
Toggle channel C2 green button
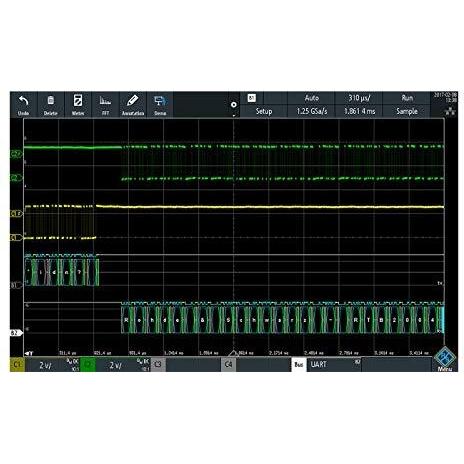click(x=88, y=365)
